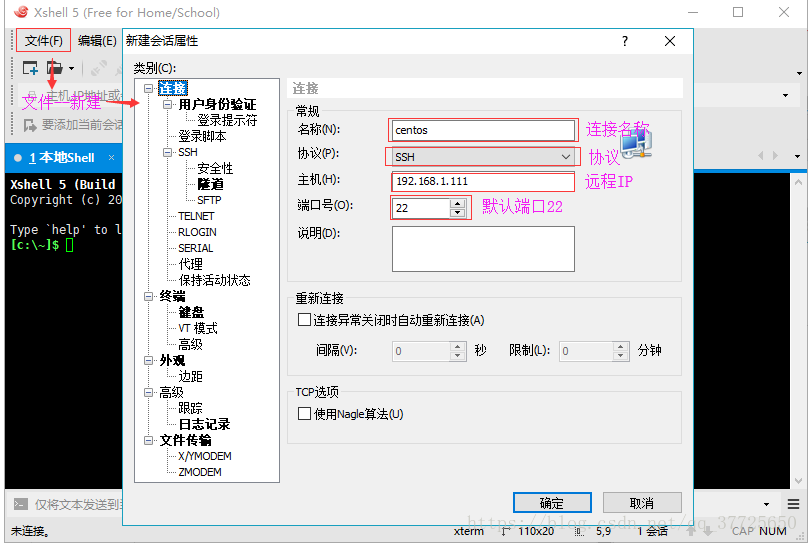Click the 限制 minutes input field

pos(586,351)
